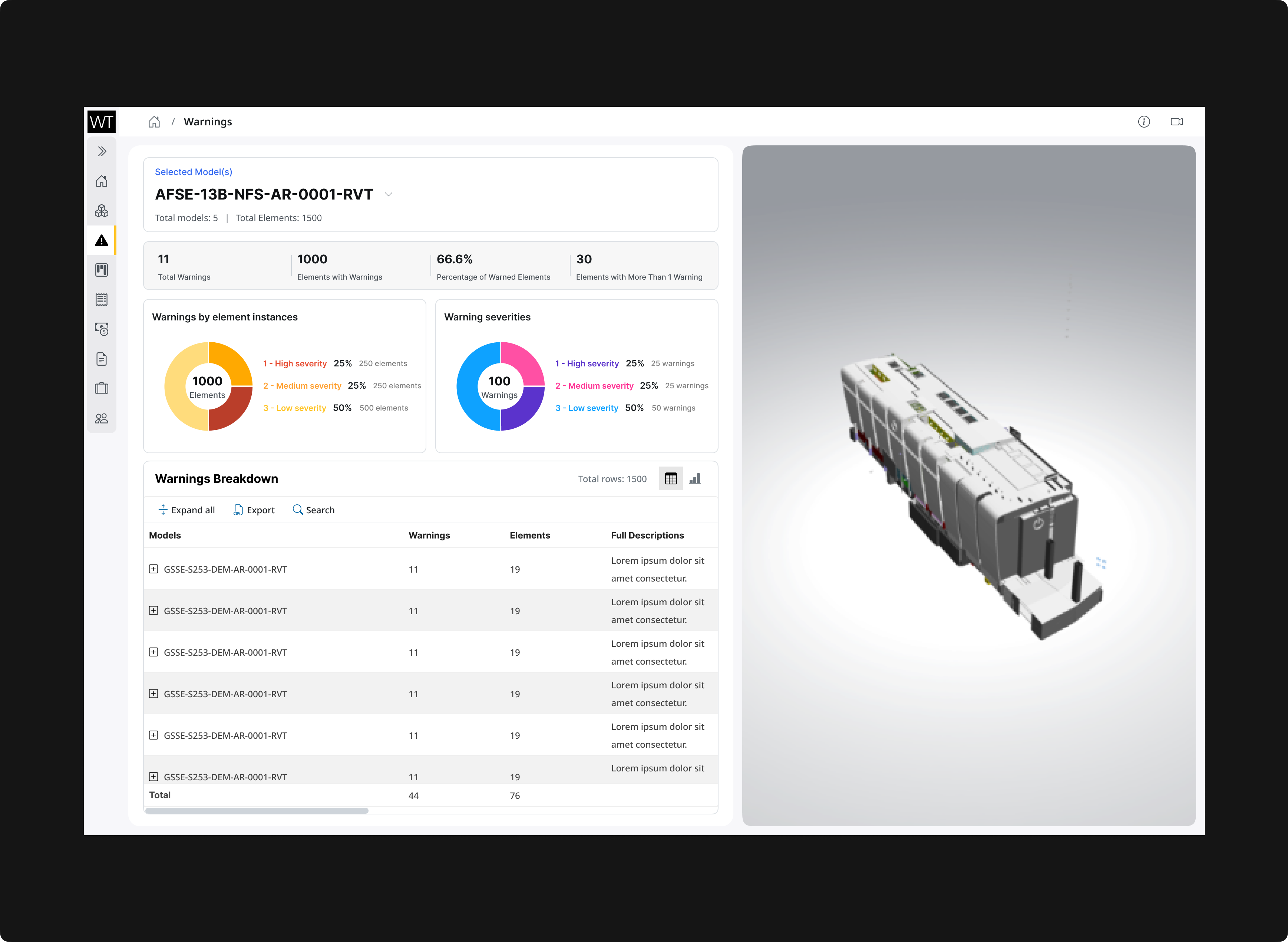Click Expand all in Warnings Breakdown
Viewport: 1288px width, 942px height.
(x=186, y=510)
